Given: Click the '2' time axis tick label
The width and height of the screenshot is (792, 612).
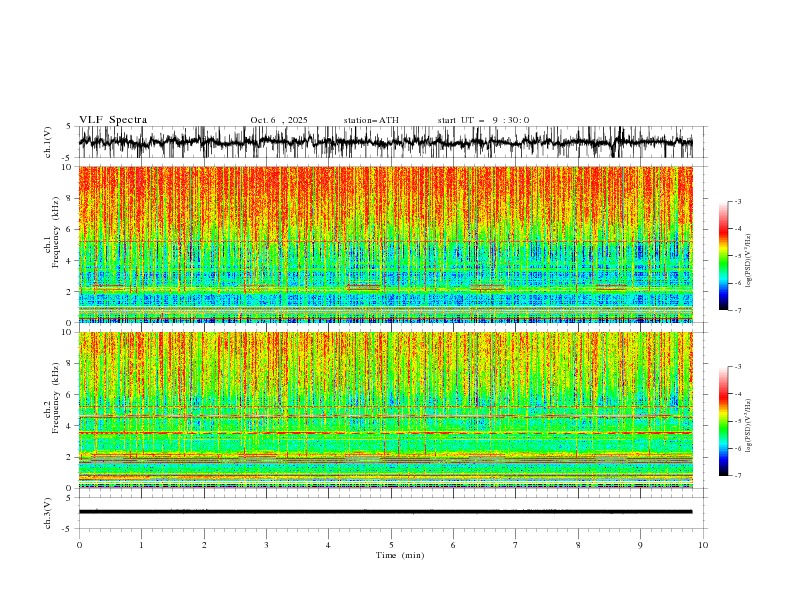Looking at the screenshot, I should pos(204,545).
